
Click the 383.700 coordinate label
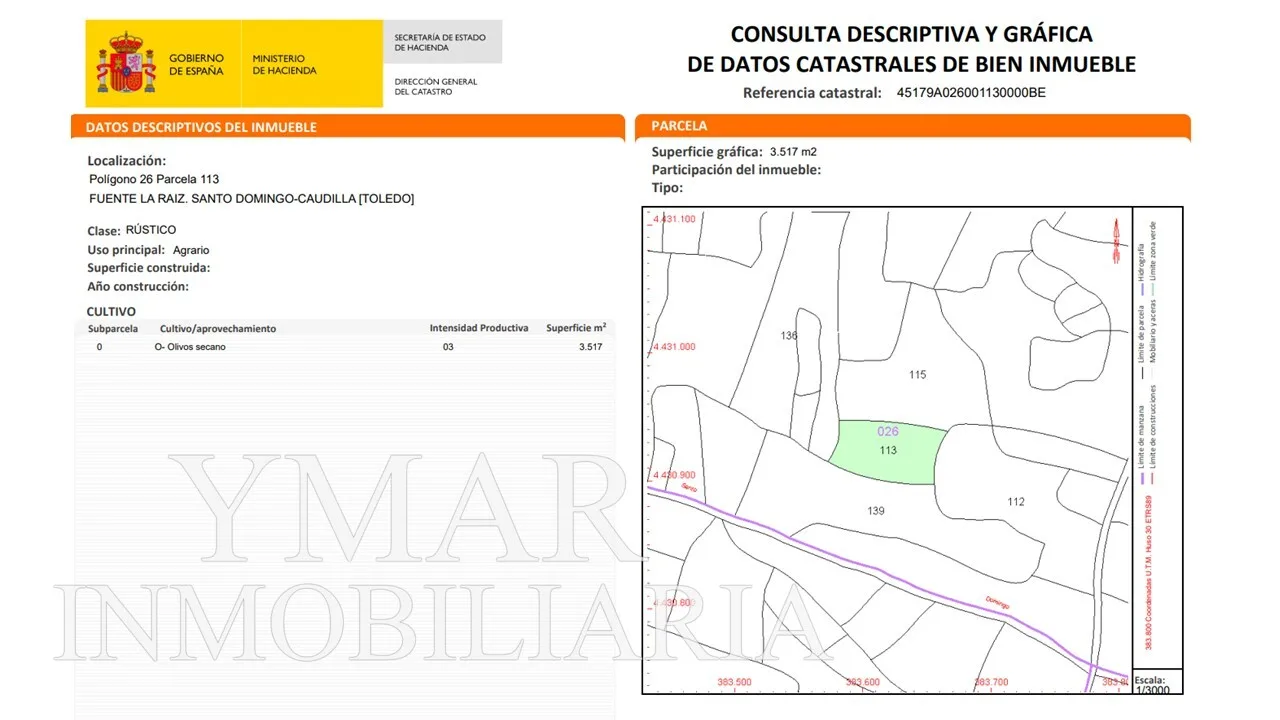[x=991, y=682]
